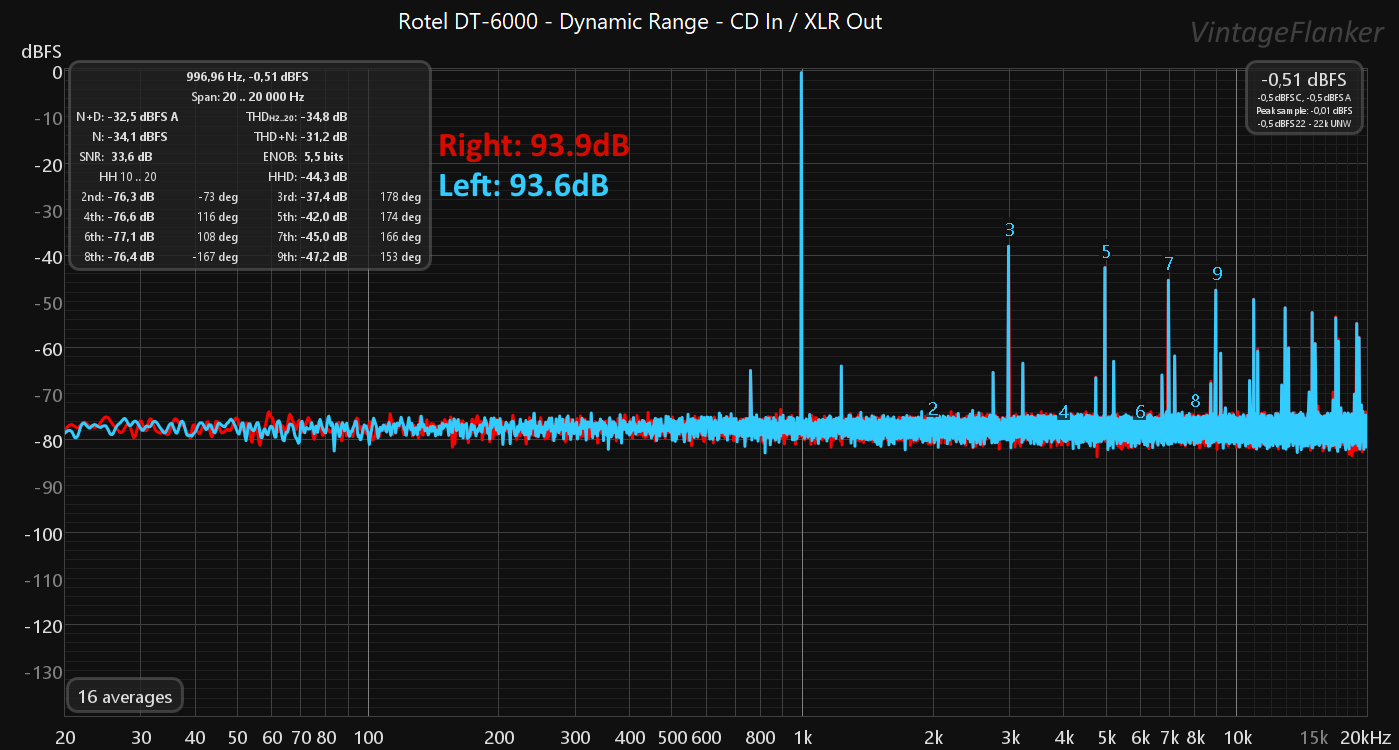
Task: Click the "153 deg" phase value
Action: tap(401, 257)
